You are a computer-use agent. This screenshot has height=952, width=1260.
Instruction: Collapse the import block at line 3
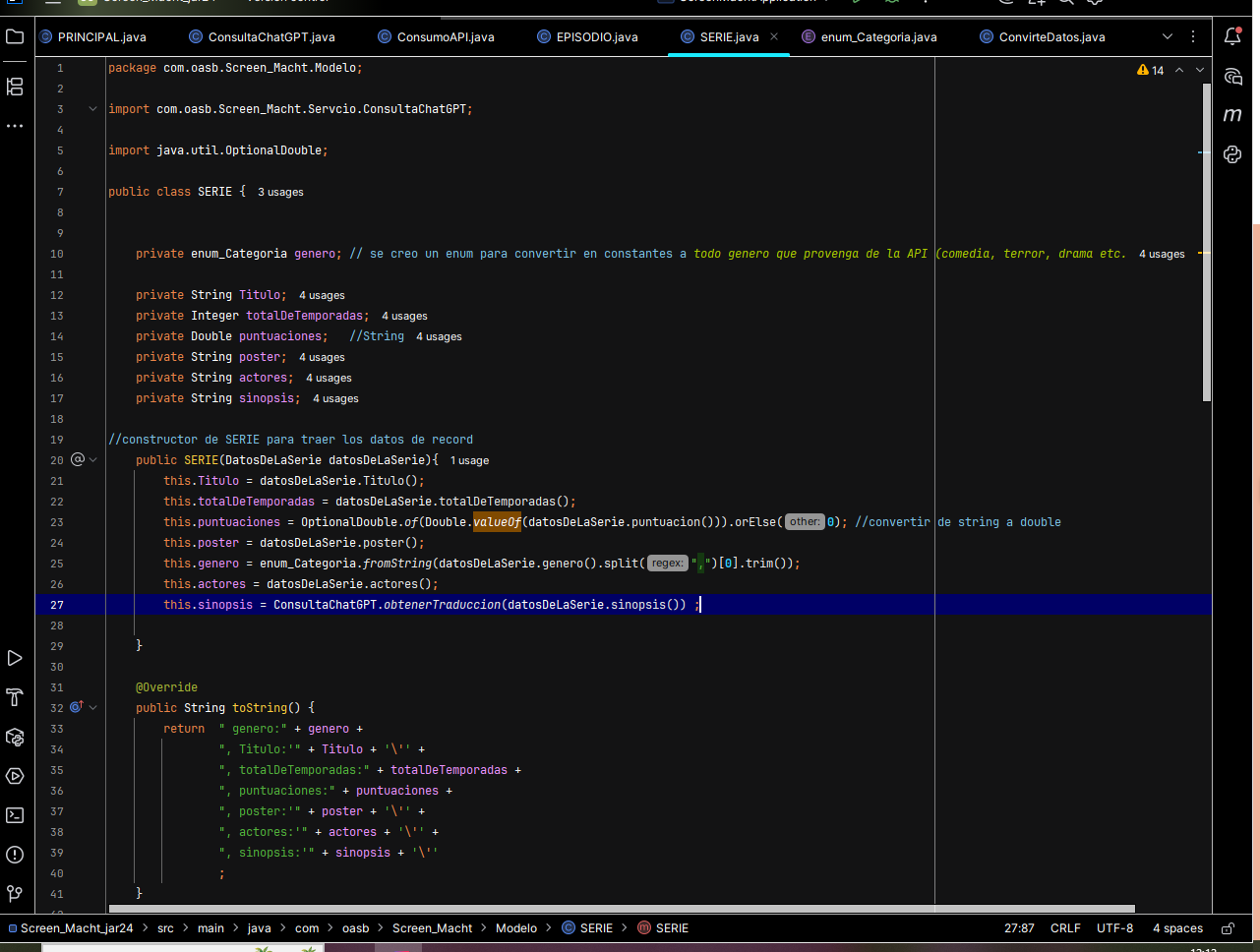click(93, 109)
